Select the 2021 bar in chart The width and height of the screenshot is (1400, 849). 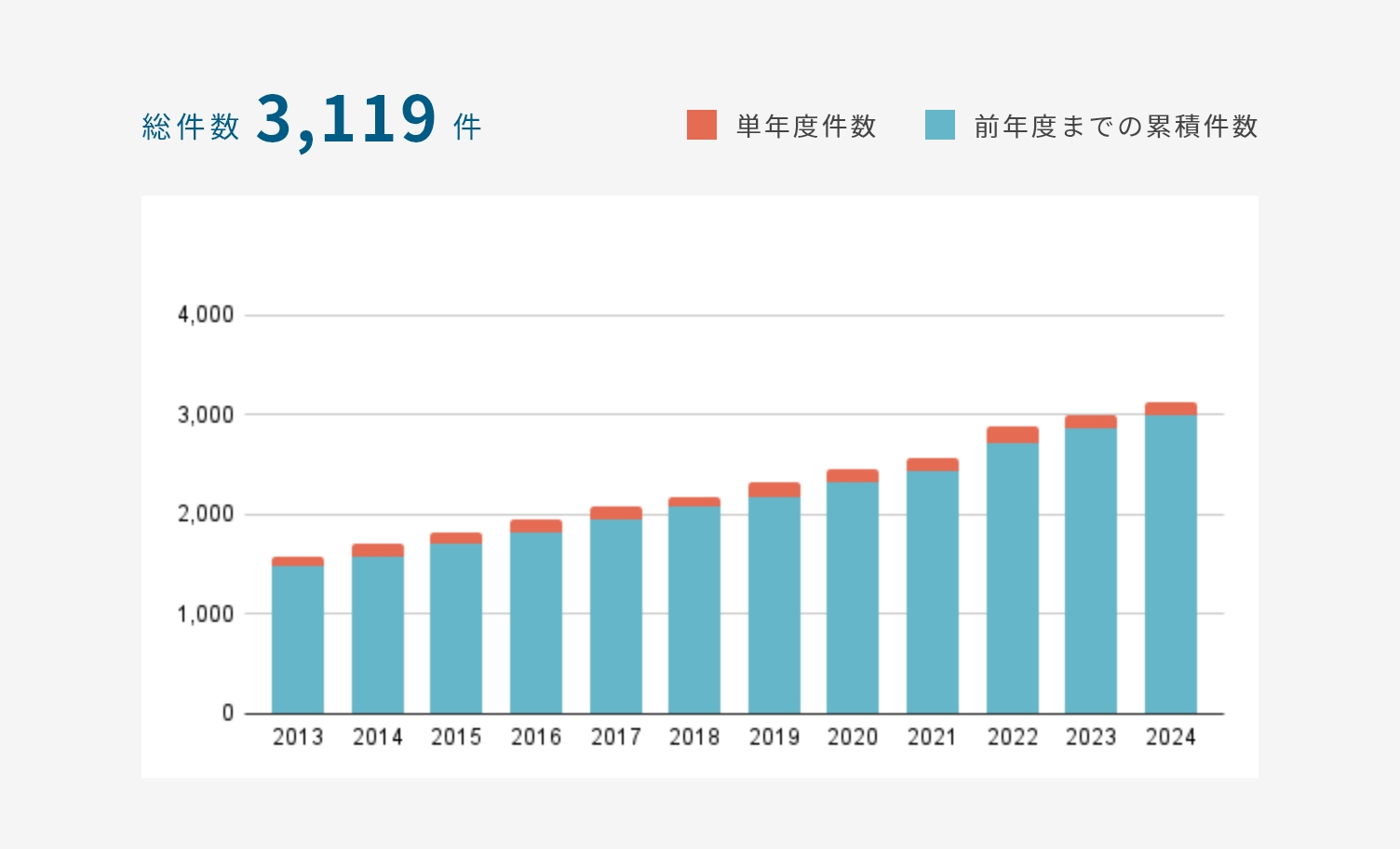click(x=933, y=586)
